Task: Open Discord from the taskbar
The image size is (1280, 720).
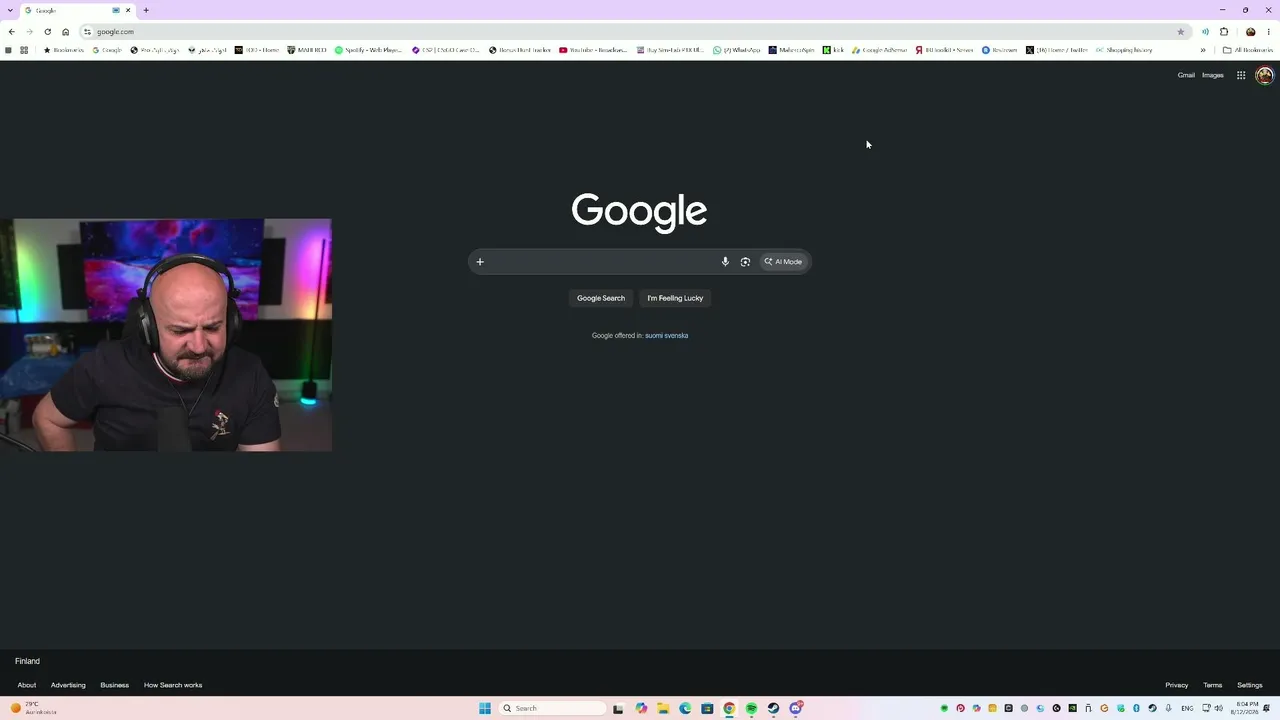Action: tap(796, 708)
